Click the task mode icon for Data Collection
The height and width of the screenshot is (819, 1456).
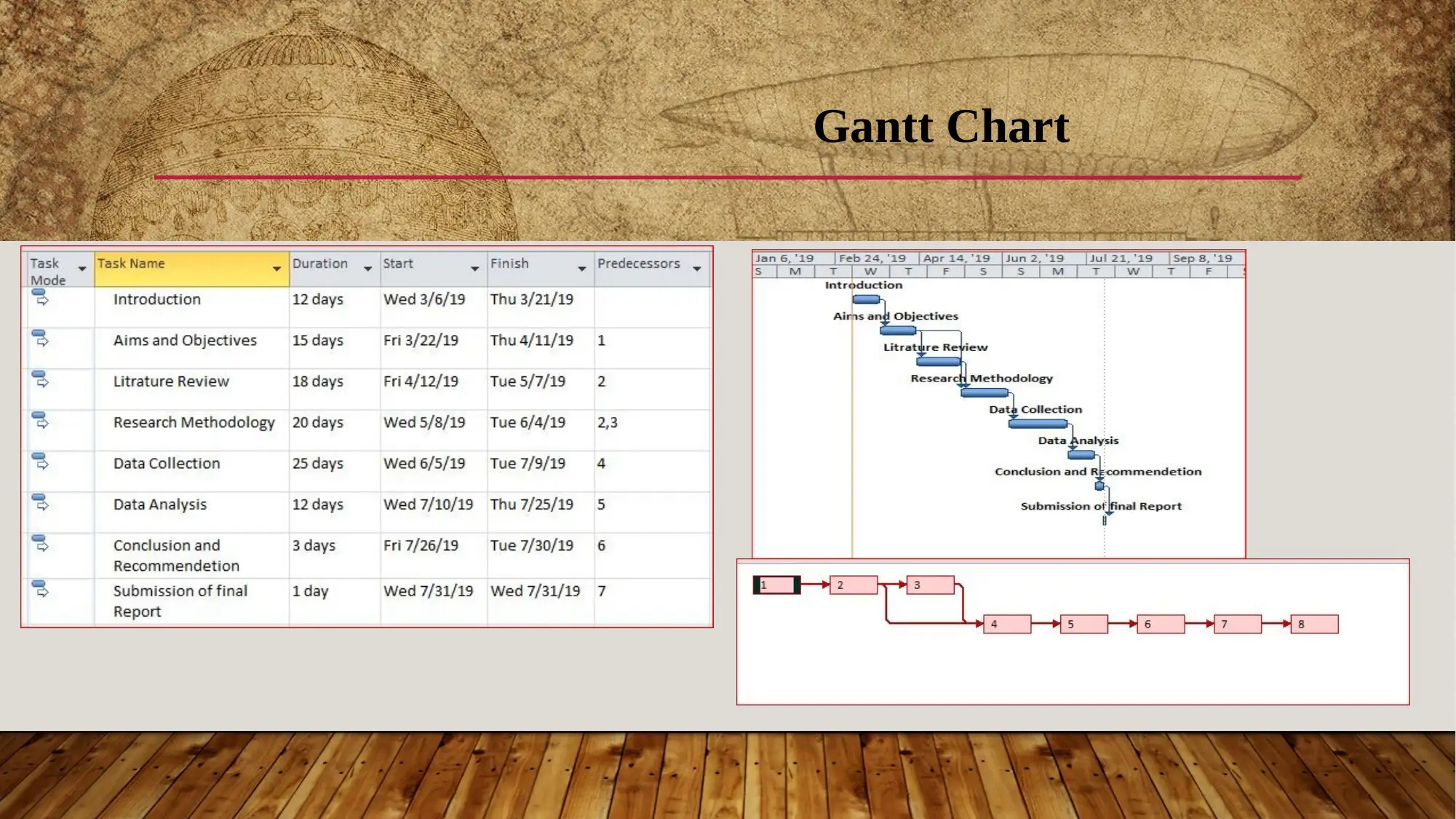click(x=41, y=461)
